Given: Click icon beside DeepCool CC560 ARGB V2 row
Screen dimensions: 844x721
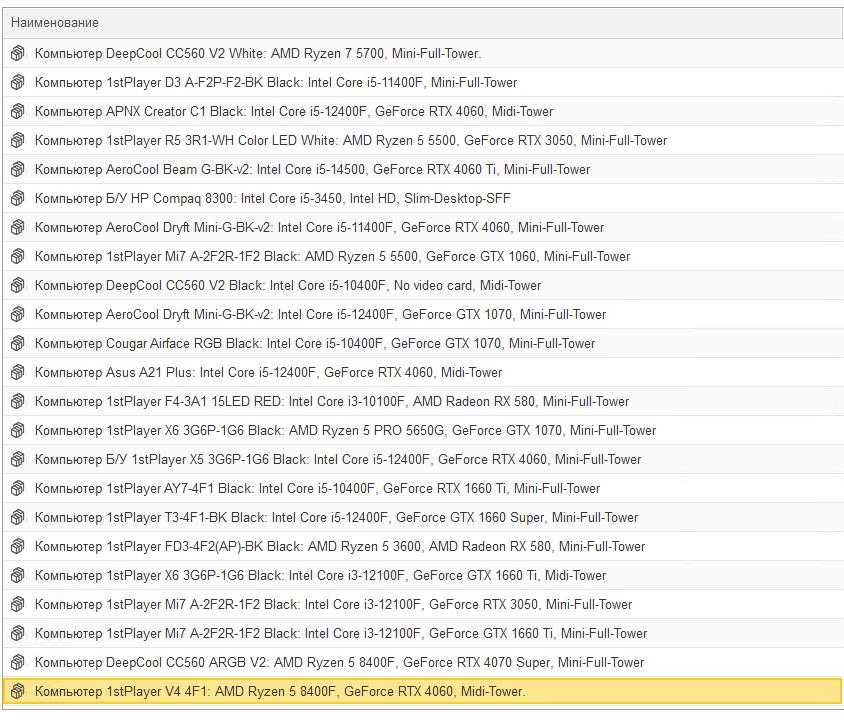Looking at the screenshot, I should (x=18, y=663).
